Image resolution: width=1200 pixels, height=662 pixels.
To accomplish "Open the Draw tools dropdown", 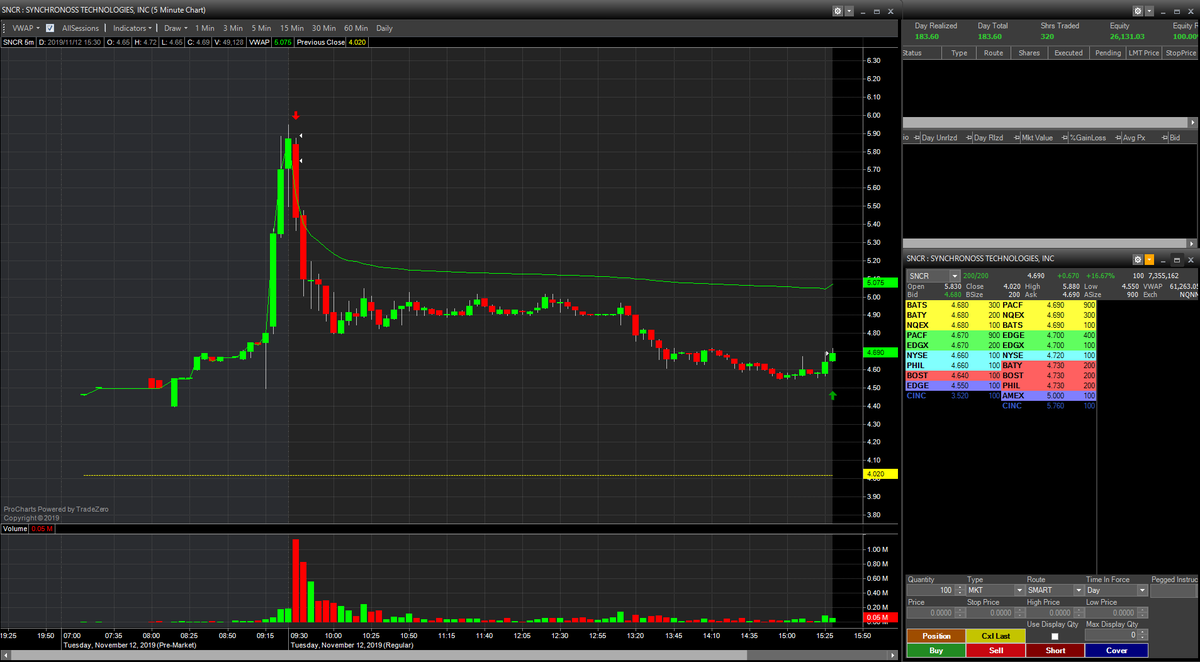I will pos(174,28).
